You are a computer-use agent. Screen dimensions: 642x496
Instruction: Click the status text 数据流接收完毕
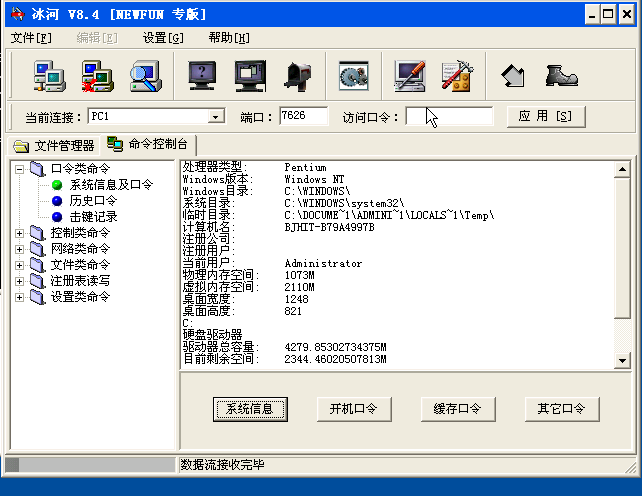[x=223, y=465]
